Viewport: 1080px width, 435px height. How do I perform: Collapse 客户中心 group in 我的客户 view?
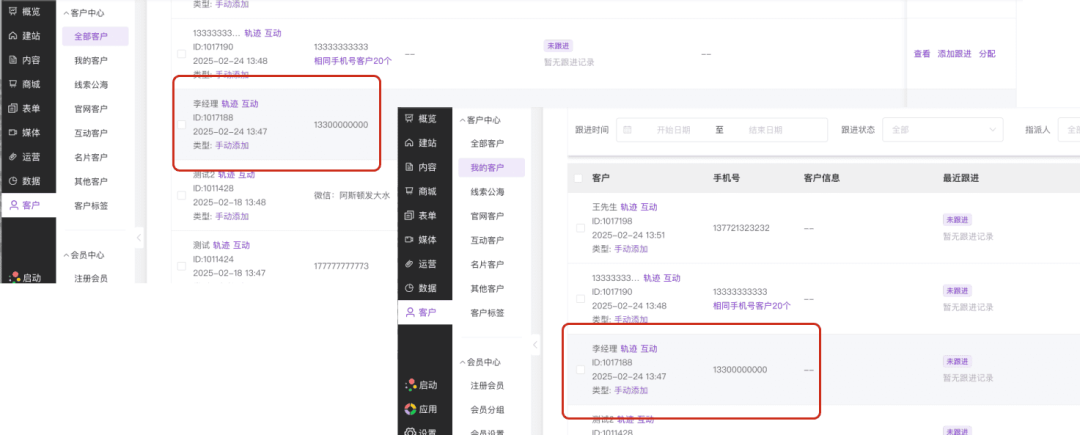[x=463, y=120]
